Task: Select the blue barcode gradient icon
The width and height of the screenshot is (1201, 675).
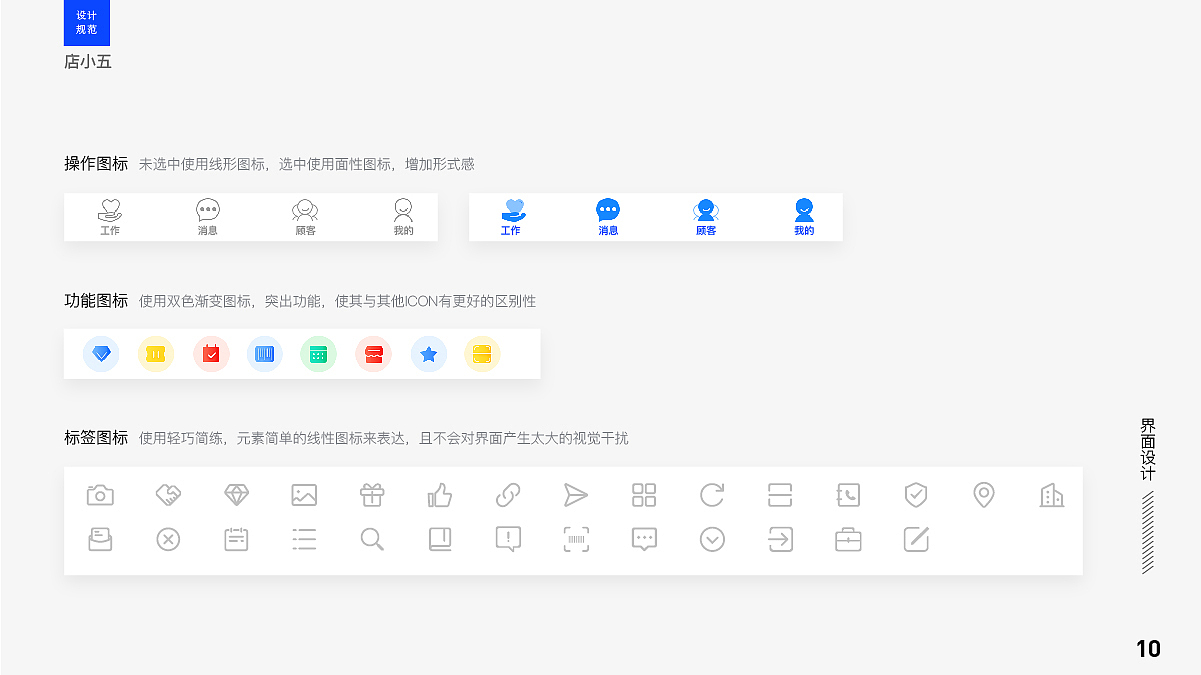Action: pos(265,354)
